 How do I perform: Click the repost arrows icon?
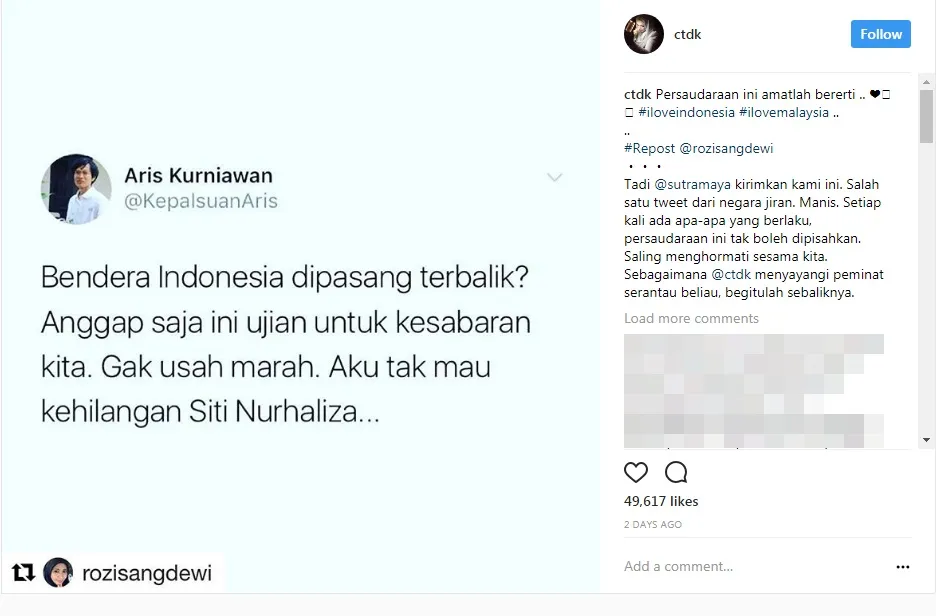[23, 572]
